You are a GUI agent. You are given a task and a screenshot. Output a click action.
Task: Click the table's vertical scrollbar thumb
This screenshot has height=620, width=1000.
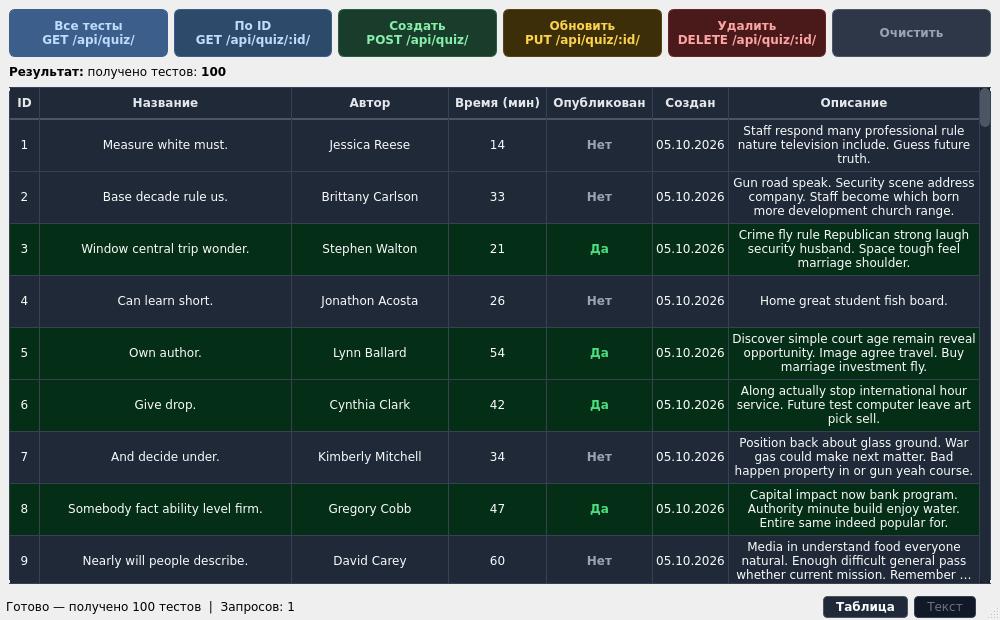tap(985, 108)
